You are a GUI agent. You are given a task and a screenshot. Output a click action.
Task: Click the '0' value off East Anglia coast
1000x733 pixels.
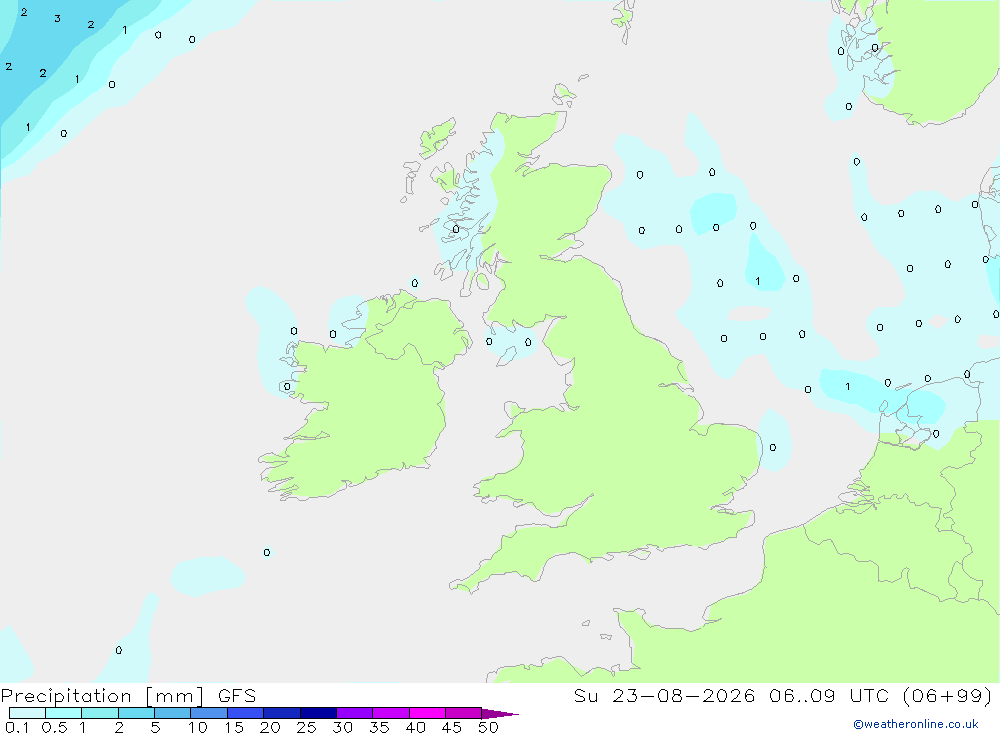[773, 447]
